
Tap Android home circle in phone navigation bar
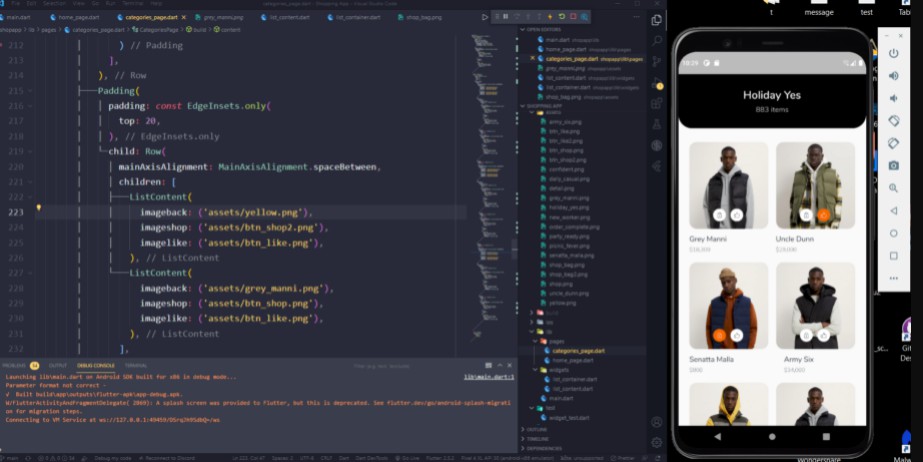[x=772, y=437]
